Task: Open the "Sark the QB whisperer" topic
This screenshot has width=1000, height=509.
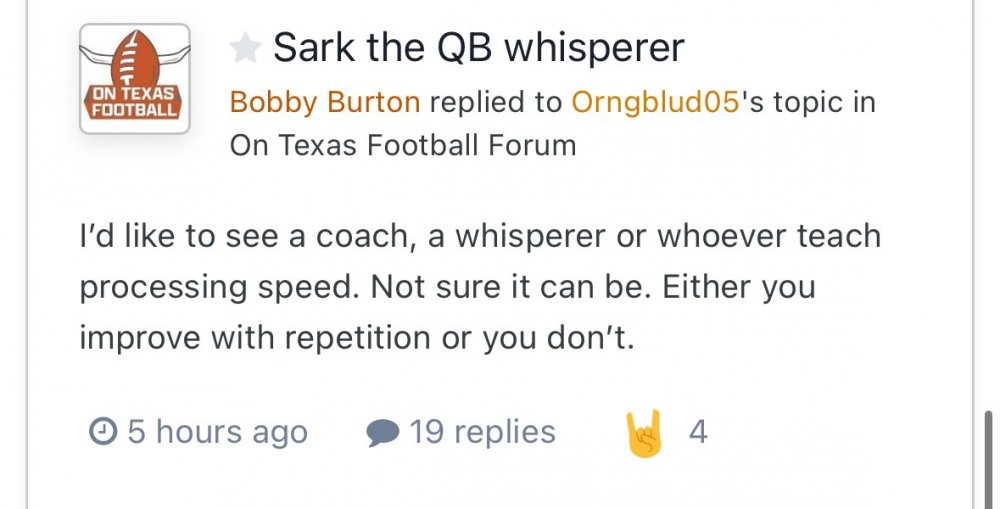Action: pyautogui.click(x=479, y=47)
